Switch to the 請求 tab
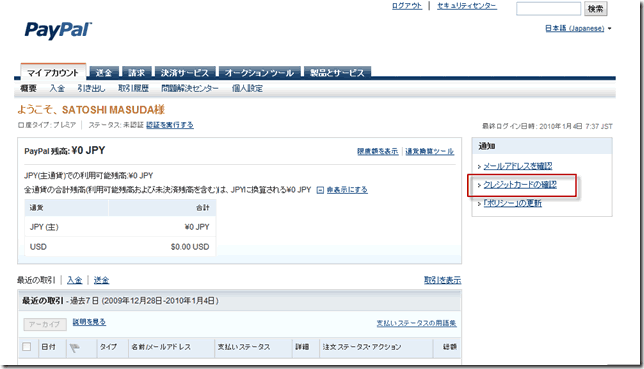The height and width of the screenshot is (369, 644). coord(136,73)
